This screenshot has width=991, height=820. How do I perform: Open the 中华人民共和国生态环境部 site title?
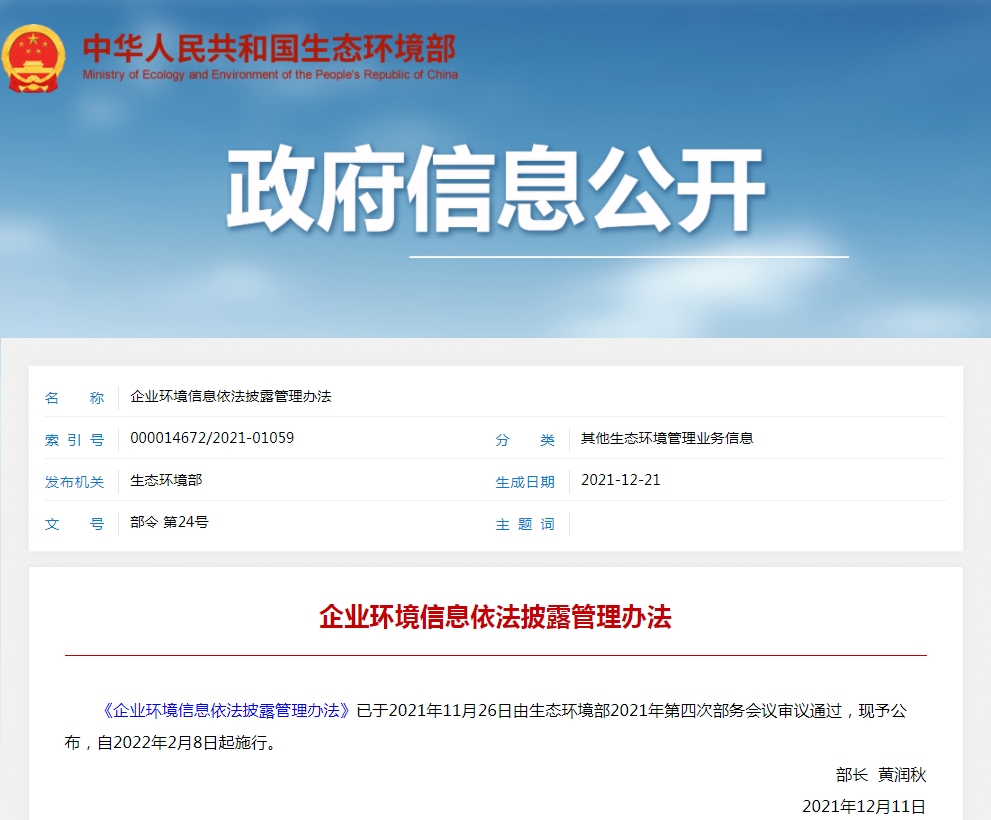tap(269, 48)
